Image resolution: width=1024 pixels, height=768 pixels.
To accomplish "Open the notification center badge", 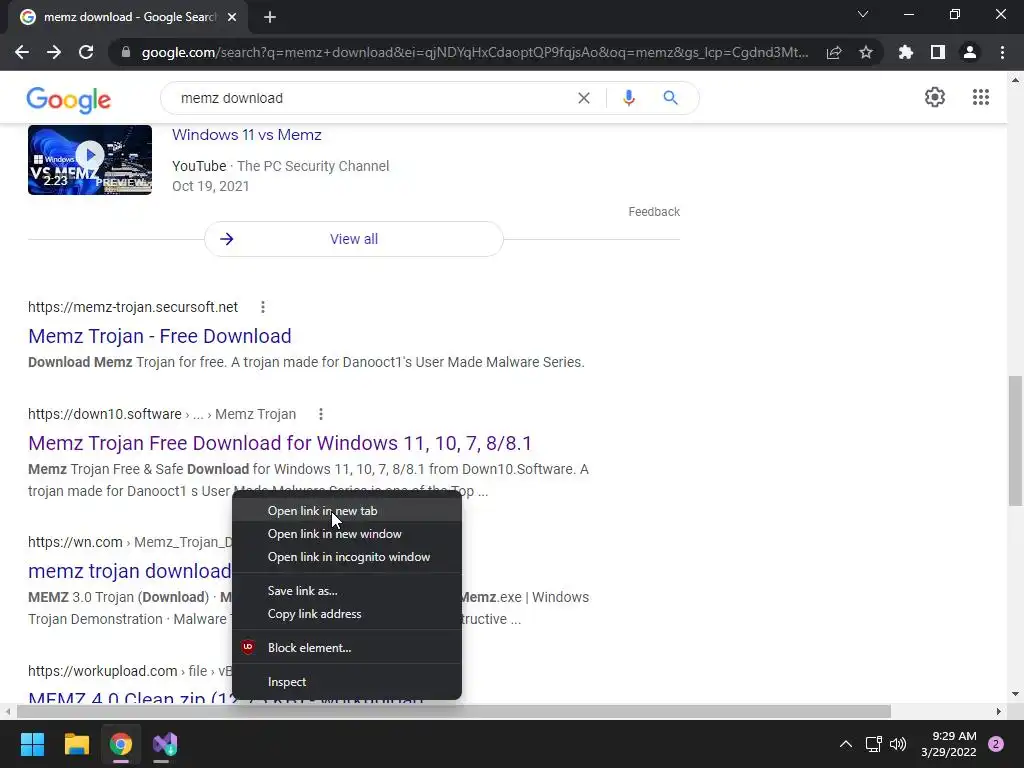I will [995, 744].
